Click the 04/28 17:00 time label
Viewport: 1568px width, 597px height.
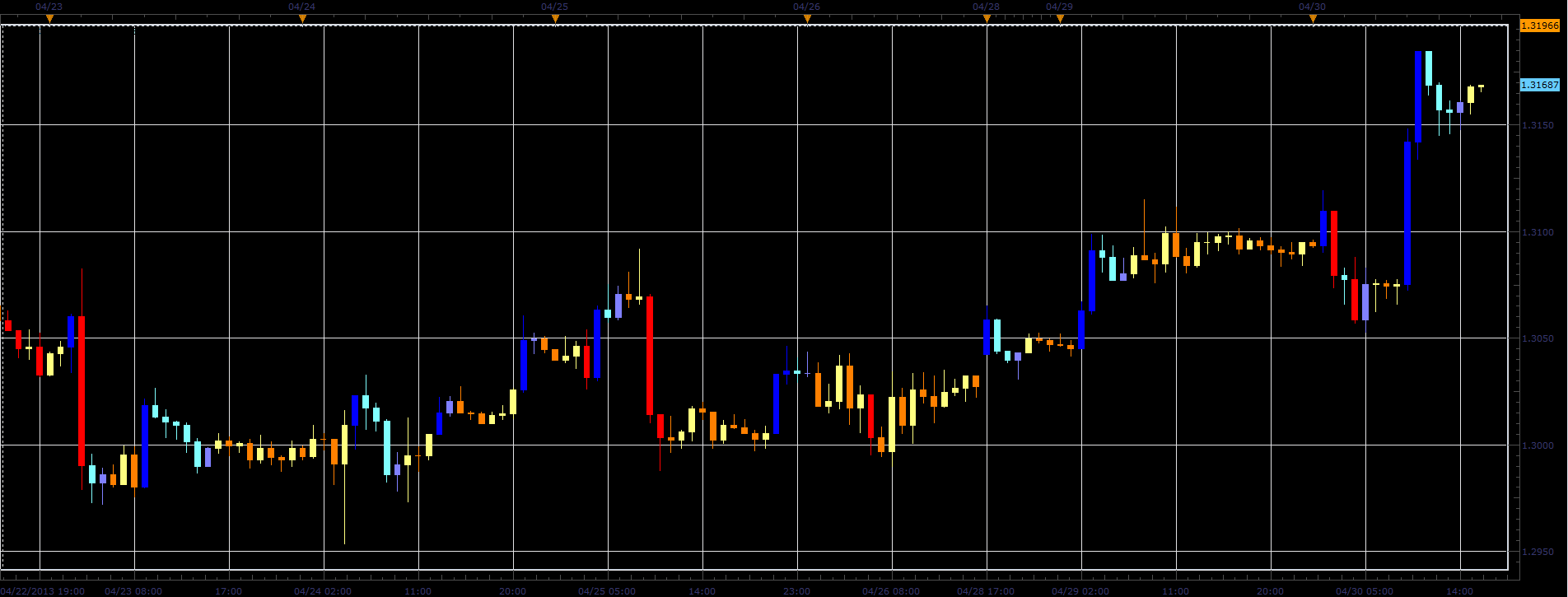(986, 591)
